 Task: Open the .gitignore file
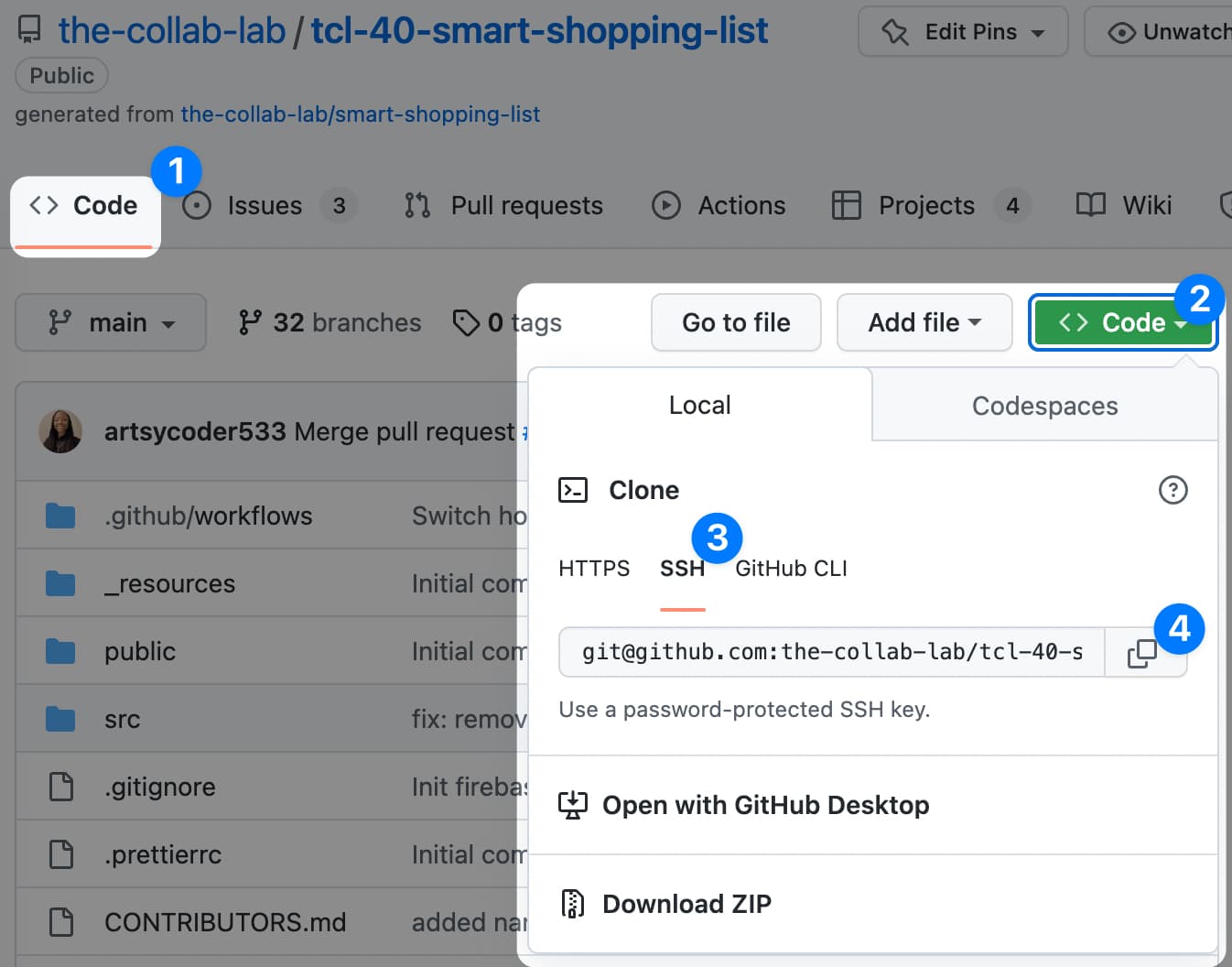click(x=160, y=787)
